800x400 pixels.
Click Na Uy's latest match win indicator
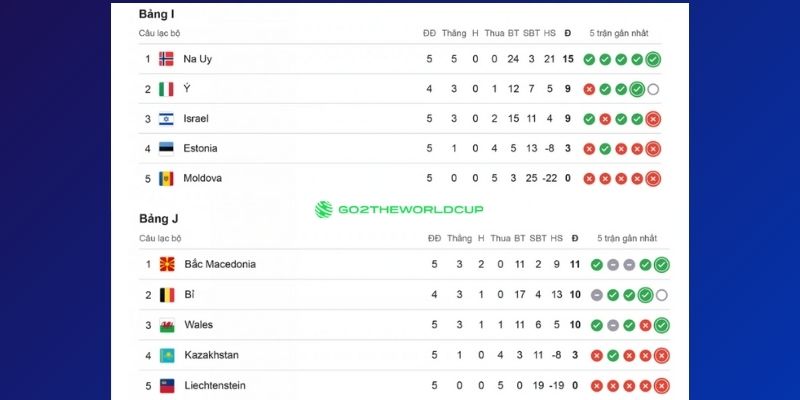pyautogui.click(x=653, y=59)
